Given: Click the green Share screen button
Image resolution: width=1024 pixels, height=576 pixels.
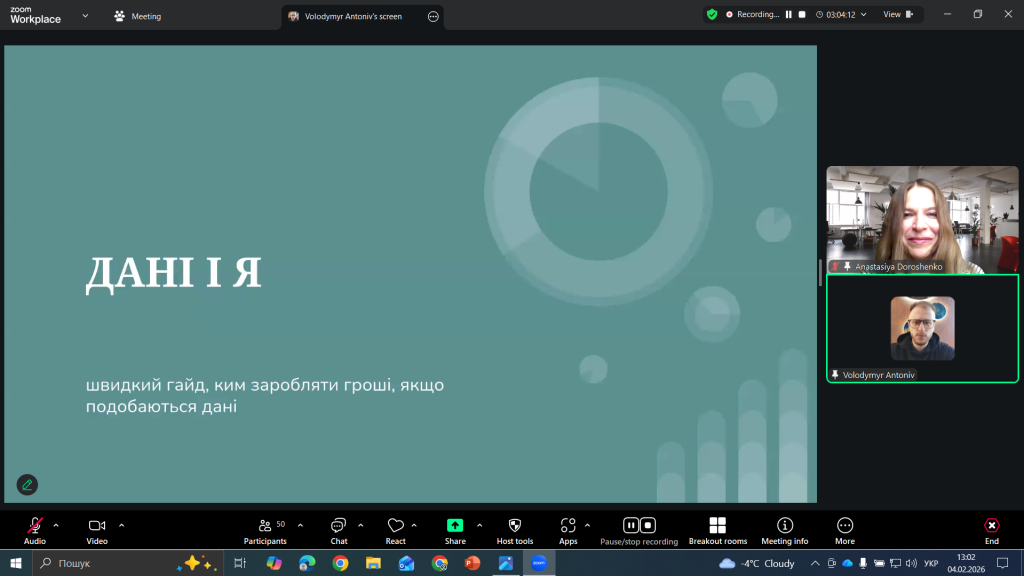Looking at the screenshot, I should (455, 526).
